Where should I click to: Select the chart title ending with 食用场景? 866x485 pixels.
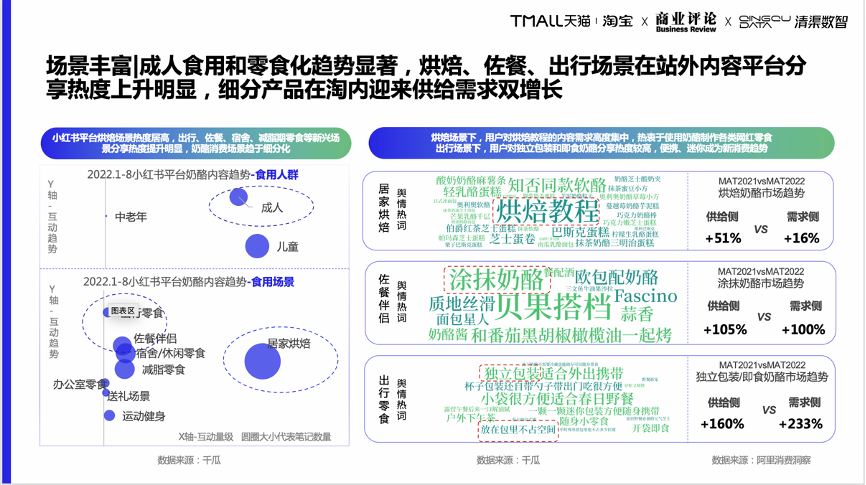click(x=188, y=282)
